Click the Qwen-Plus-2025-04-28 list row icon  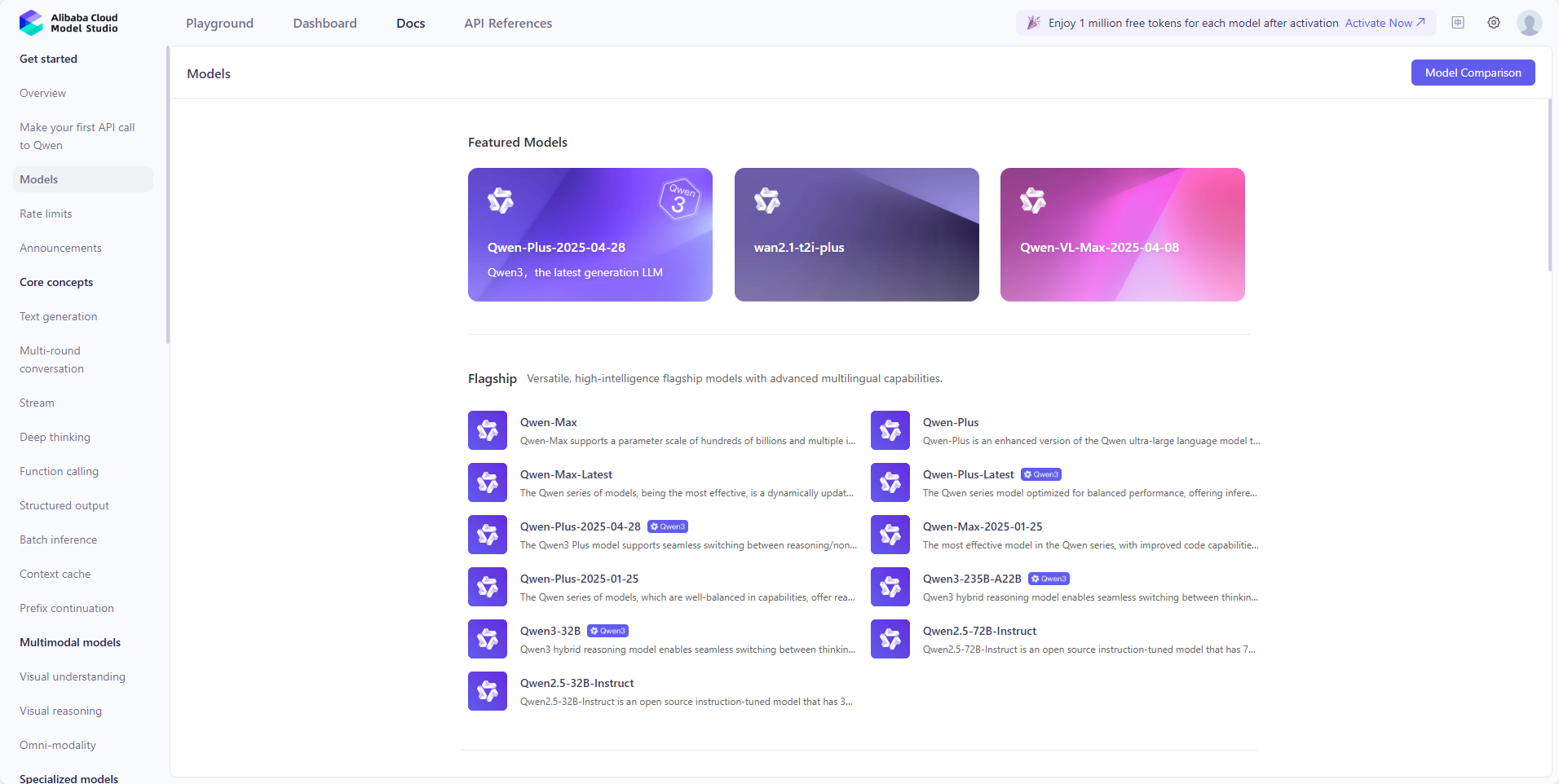click(x=488, y=535)
